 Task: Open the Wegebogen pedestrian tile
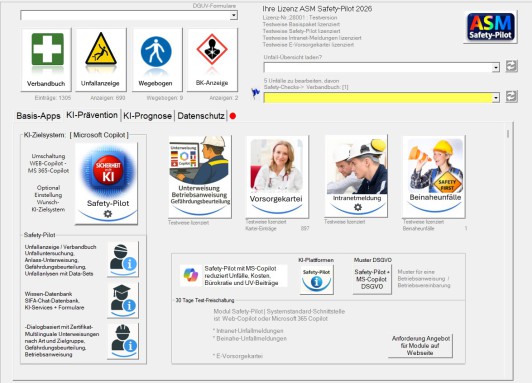point(157,60)
